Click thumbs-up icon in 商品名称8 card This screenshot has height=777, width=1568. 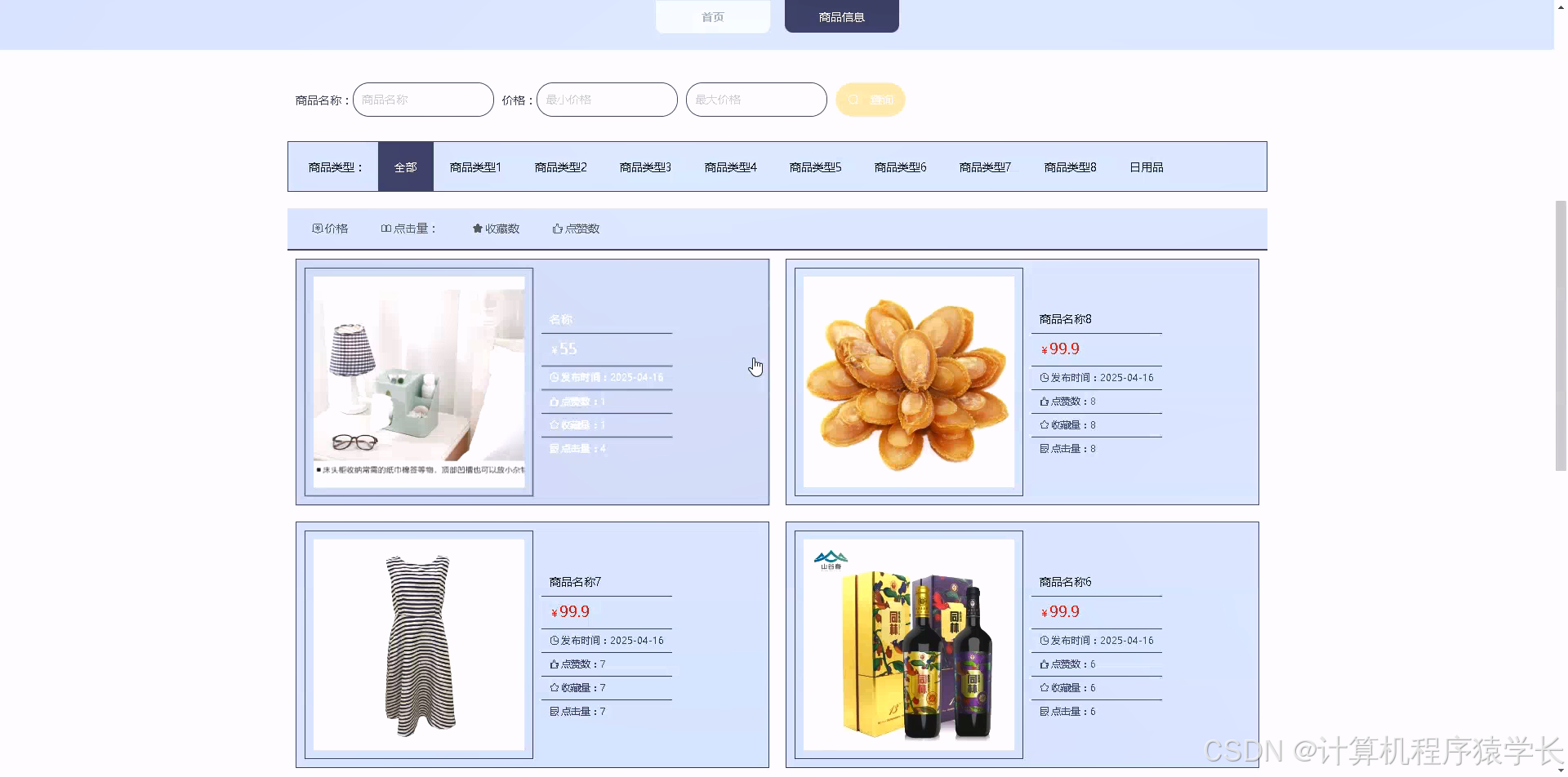[1044, 402]
